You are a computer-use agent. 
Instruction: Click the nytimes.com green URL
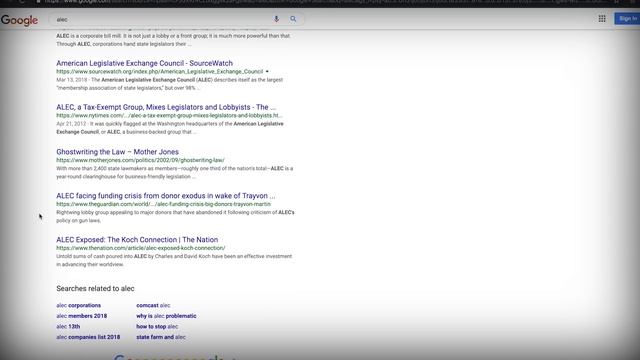(169, 116)
